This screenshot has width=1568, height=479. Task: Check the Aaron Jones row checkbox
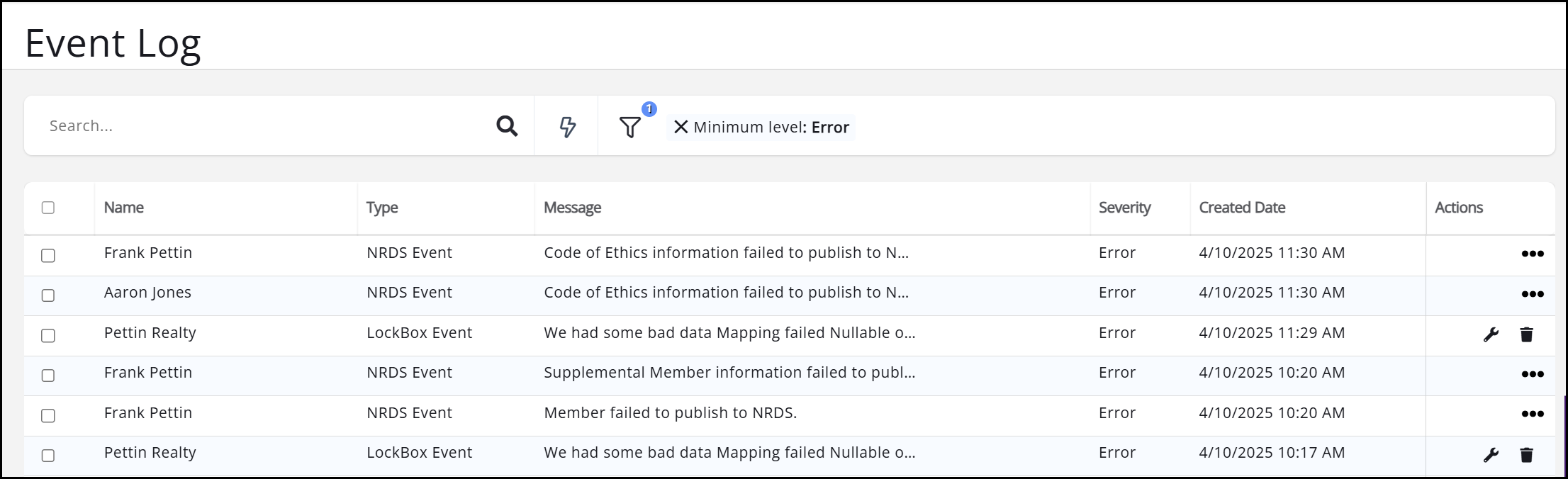tap(48, 295)
